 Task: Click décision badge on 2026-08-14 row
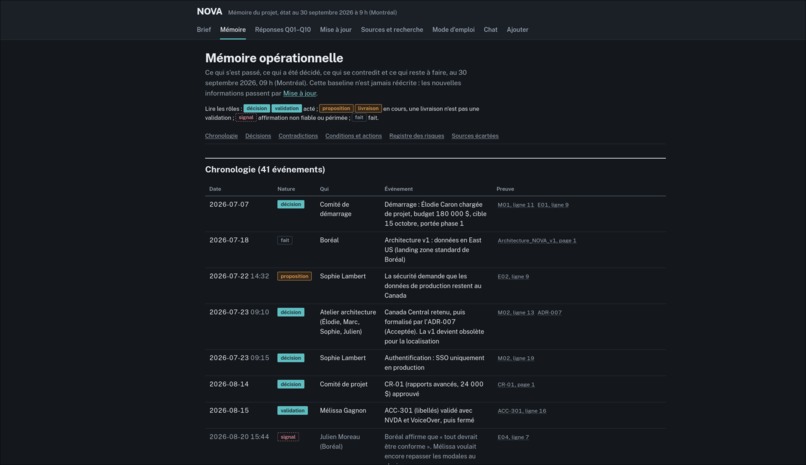pos(291,384)
